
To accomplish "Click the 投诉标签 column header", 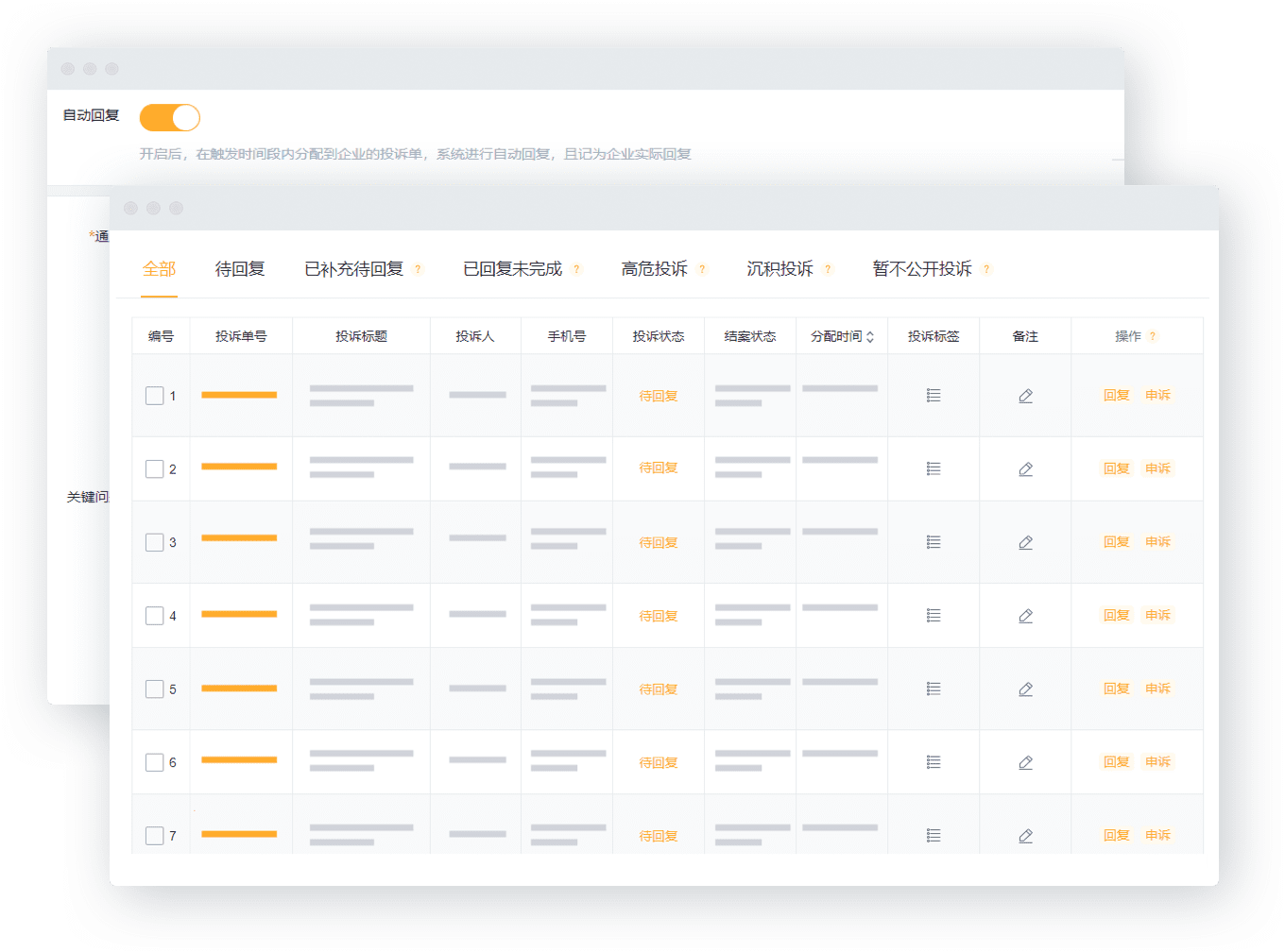I will coord(934,336).
